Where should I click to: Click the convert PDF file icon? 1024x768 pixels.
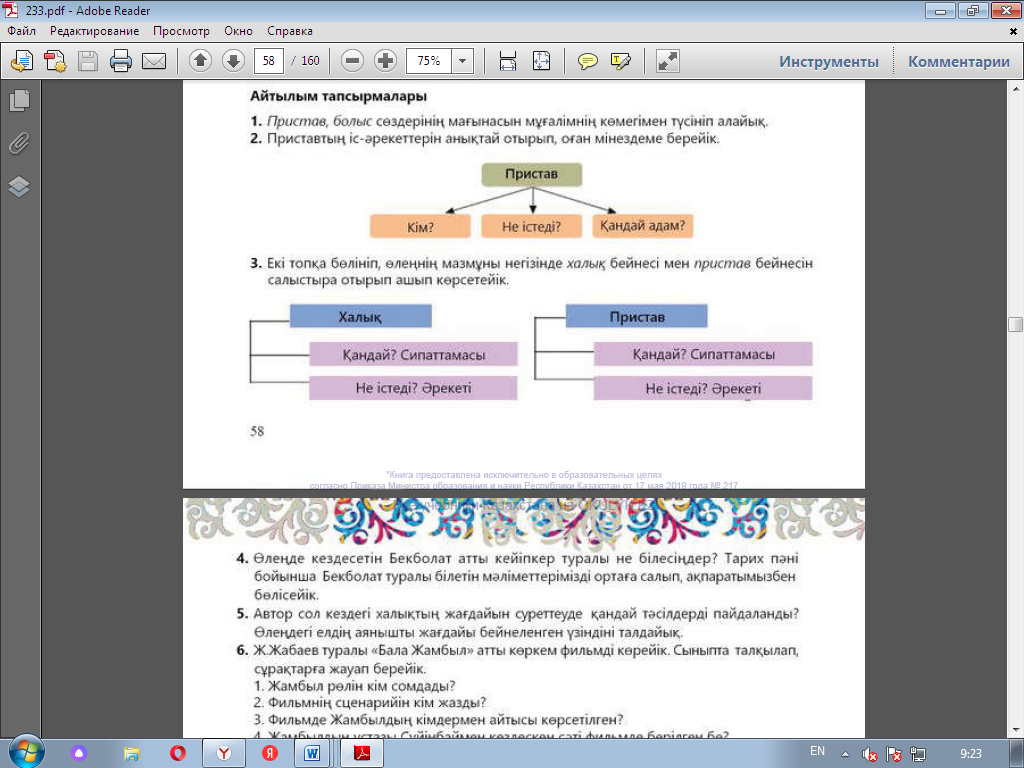click(x=55, y=61)
